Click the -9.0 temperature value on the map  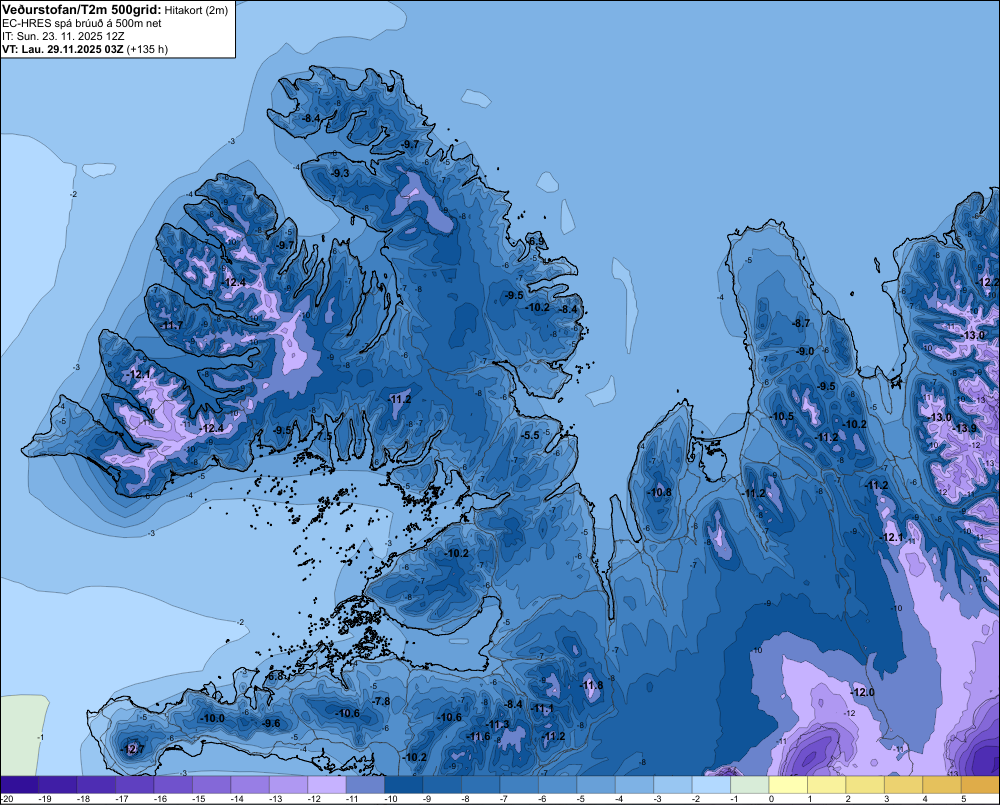click(805, 351)
